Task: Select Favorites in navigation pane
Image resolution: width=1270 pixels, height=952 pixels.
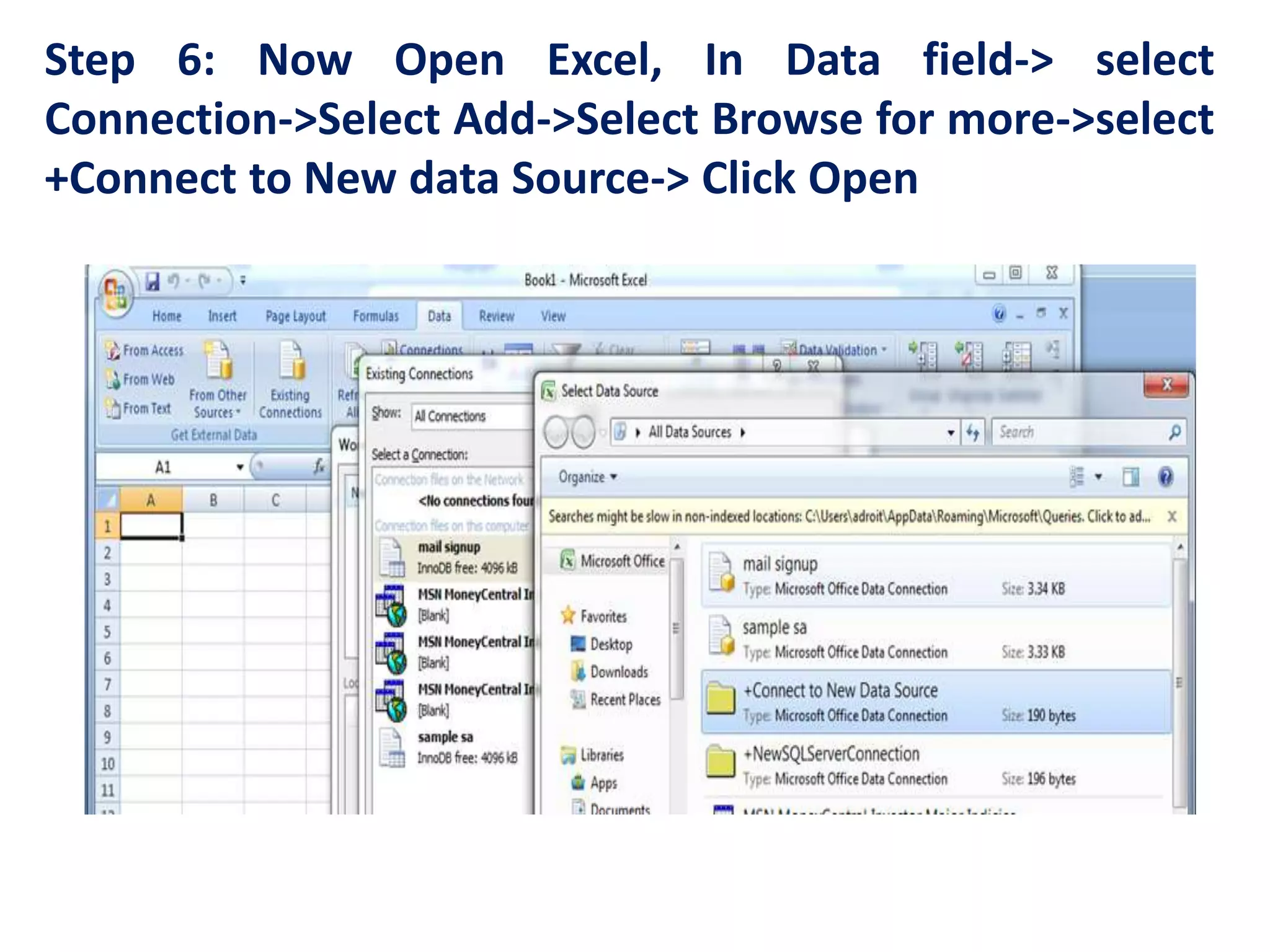Action: [594, 616]
